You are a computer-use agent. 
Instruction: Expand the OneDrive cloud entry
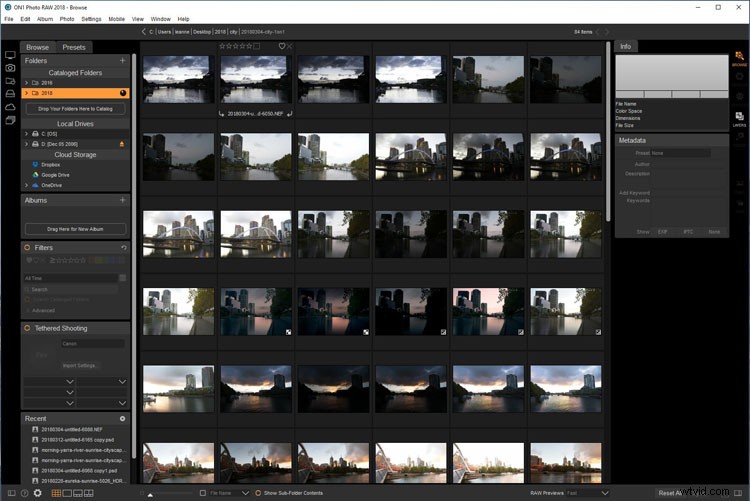(x=26, y=185)
